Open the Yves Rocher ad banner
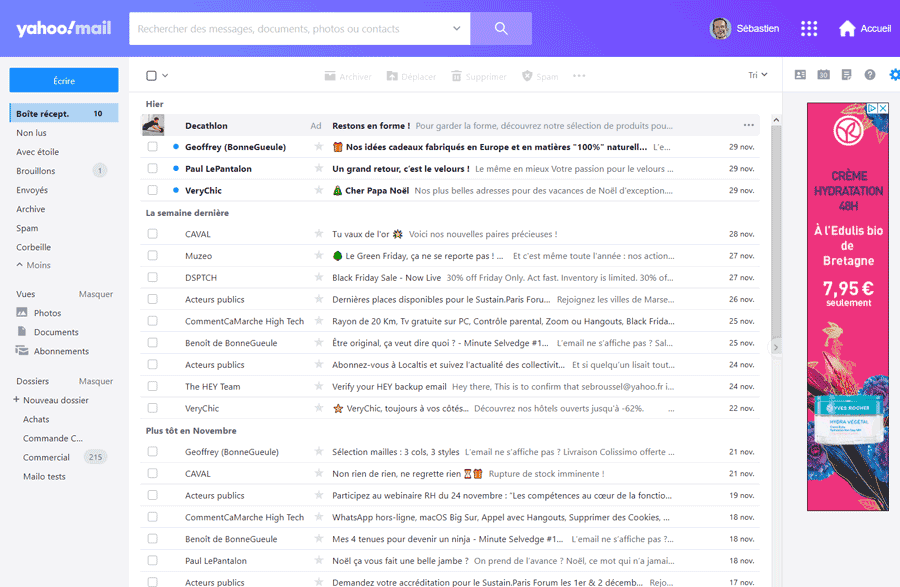Image resolution: width=900 pixels, height=587 pixels. click(x=848, y=306)
